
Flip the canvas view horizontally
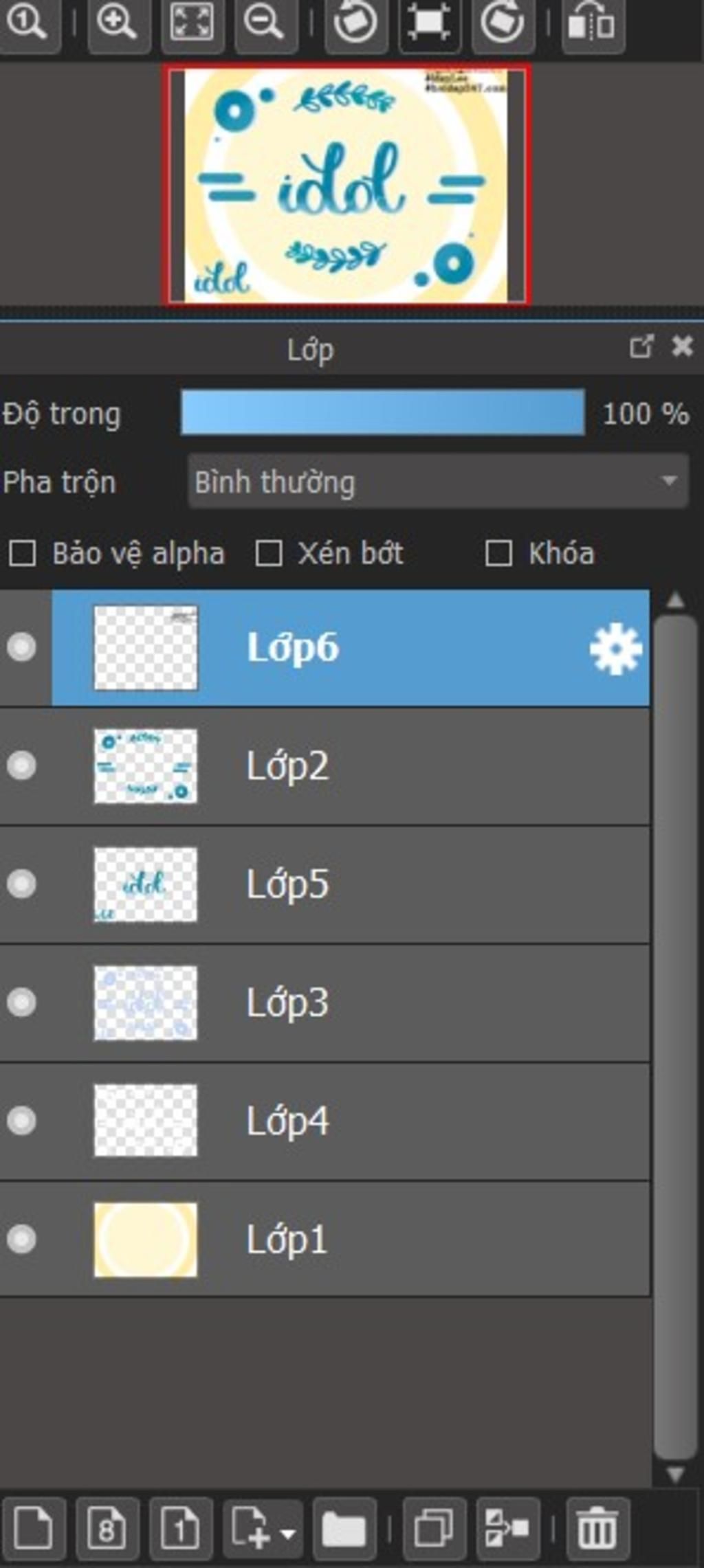[593, 23]
